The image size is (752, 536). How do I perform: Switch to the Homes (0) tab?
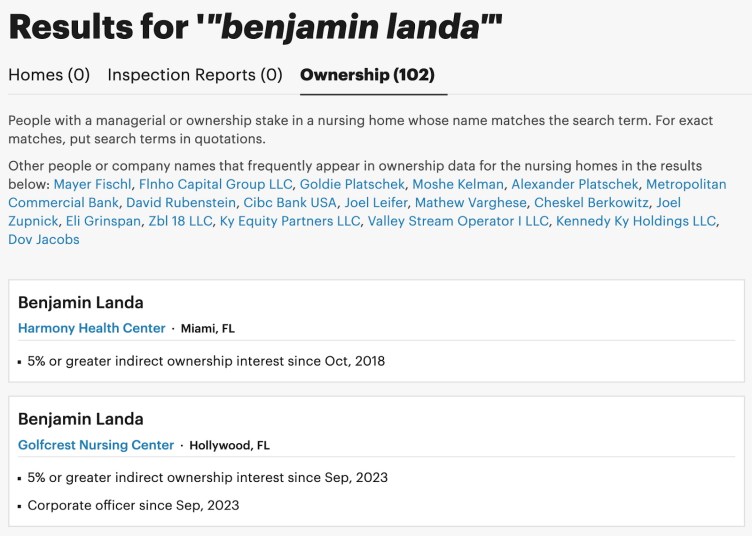[49, 75]
